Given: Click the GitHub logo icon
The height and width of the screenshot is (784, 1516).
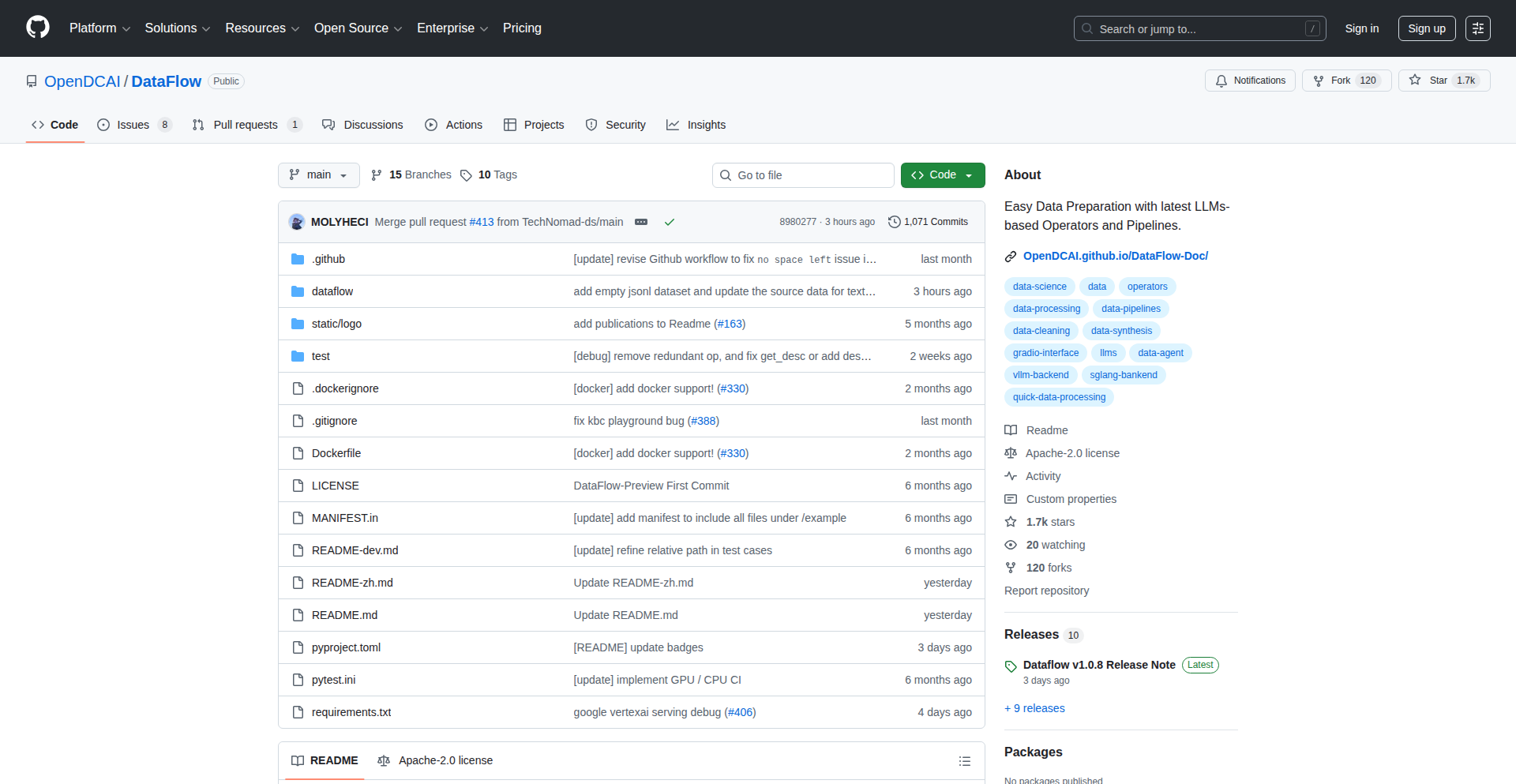Looking at the screenshot, I should [x=36, y=28].
